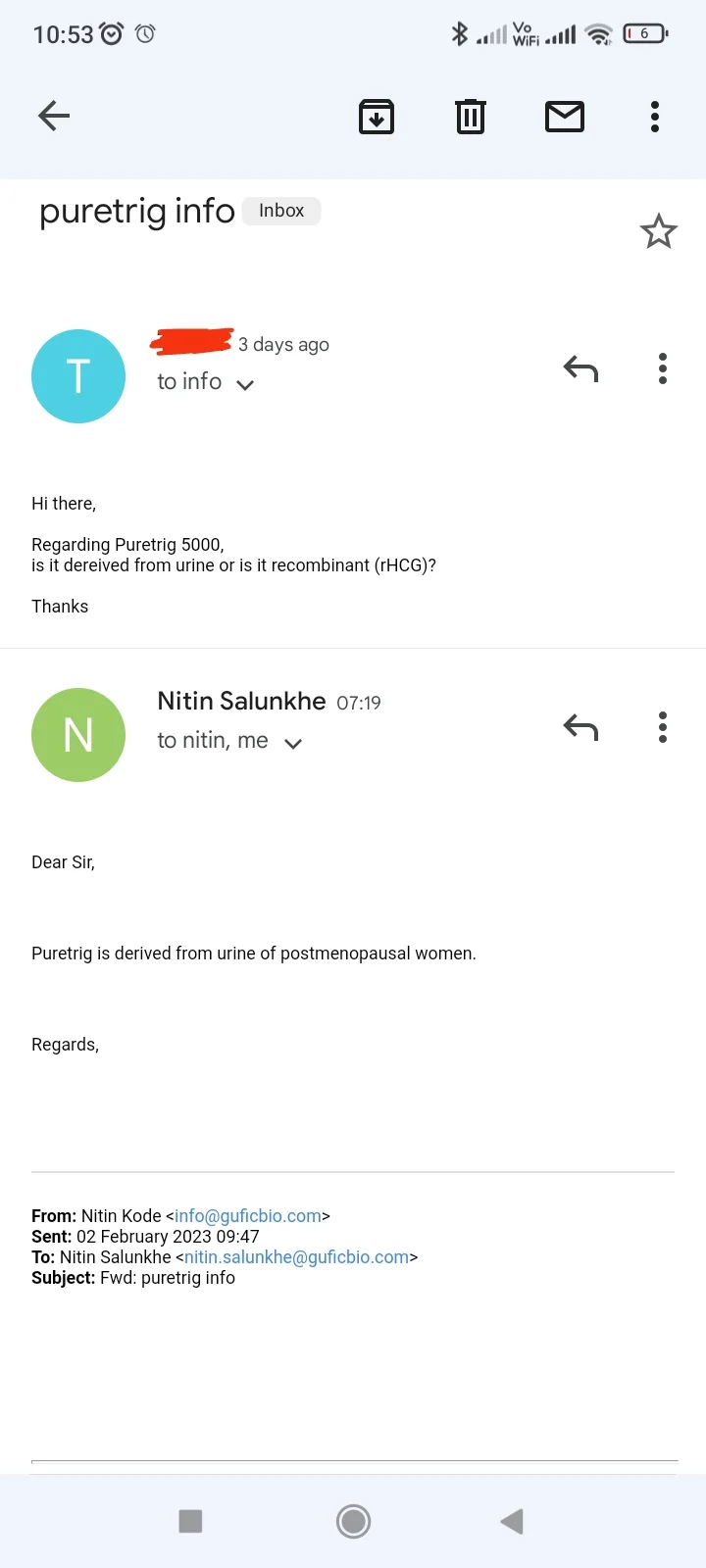Image resolution: width=706 pixels, height=1568 pixels.
Task: Archive this email conversation
Action: pyautogui.click(x=377, y=117)
